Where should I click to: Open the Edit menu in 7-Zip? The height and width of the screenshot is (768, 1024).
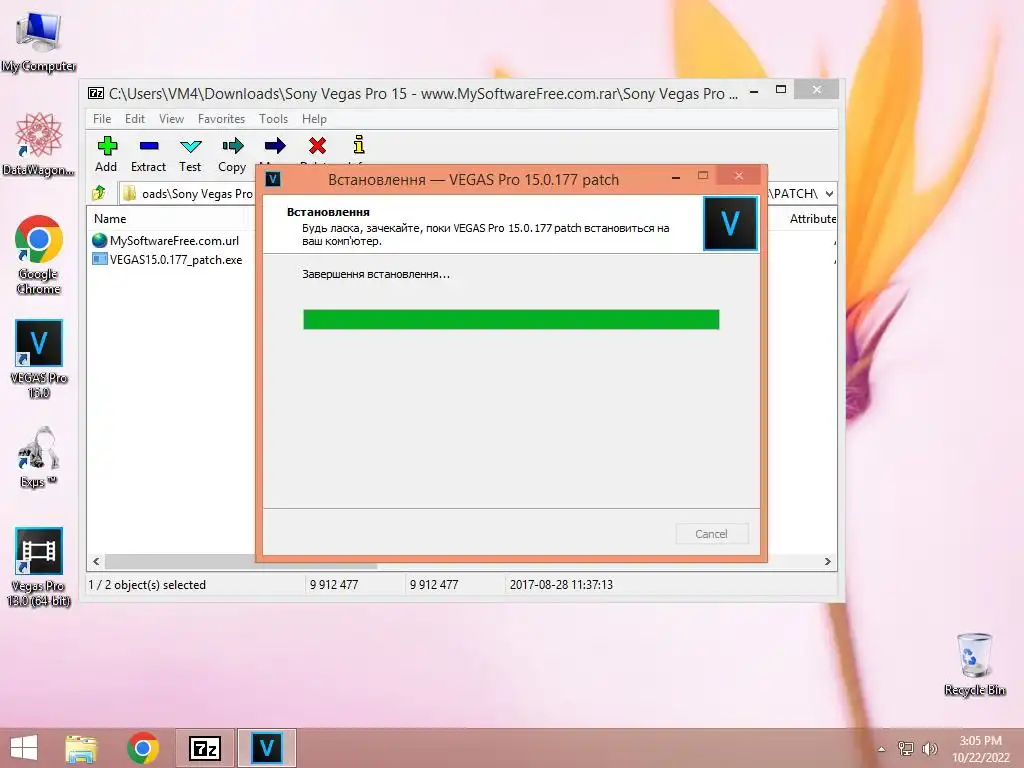(x=135, y=119)
